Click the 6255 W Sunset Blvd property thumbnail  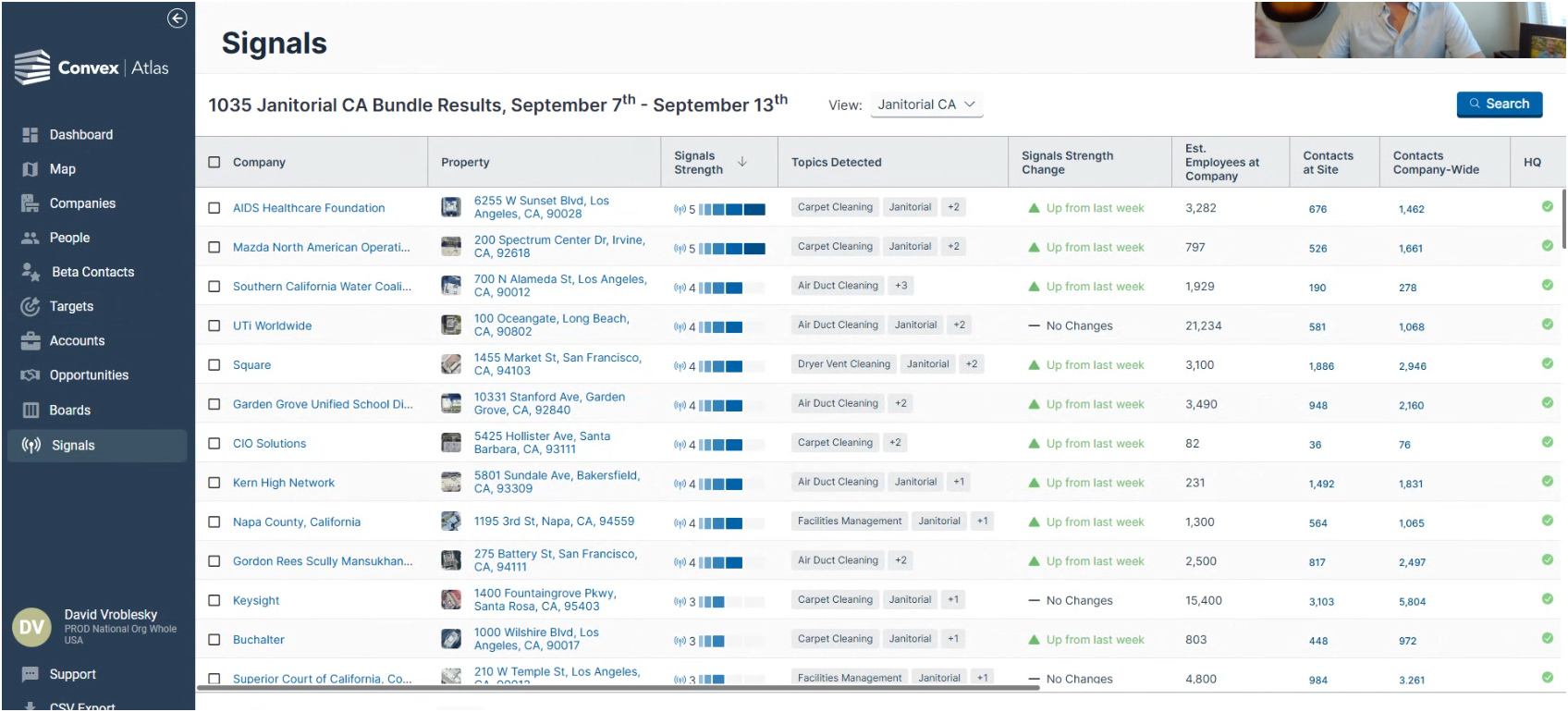pos(451,207)
